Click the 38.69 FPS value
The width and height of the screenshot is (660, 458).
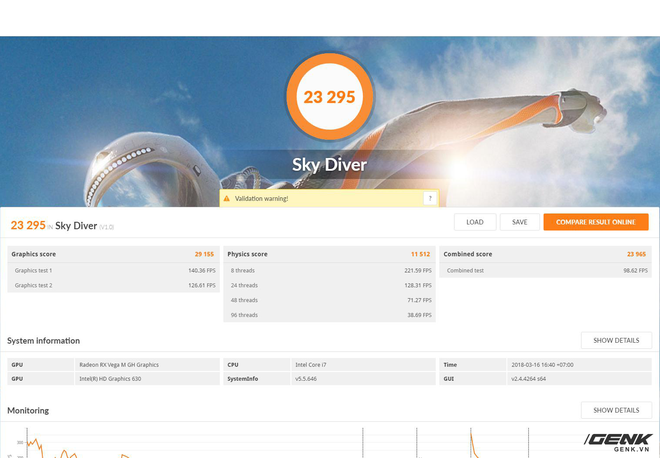[419, 315]
